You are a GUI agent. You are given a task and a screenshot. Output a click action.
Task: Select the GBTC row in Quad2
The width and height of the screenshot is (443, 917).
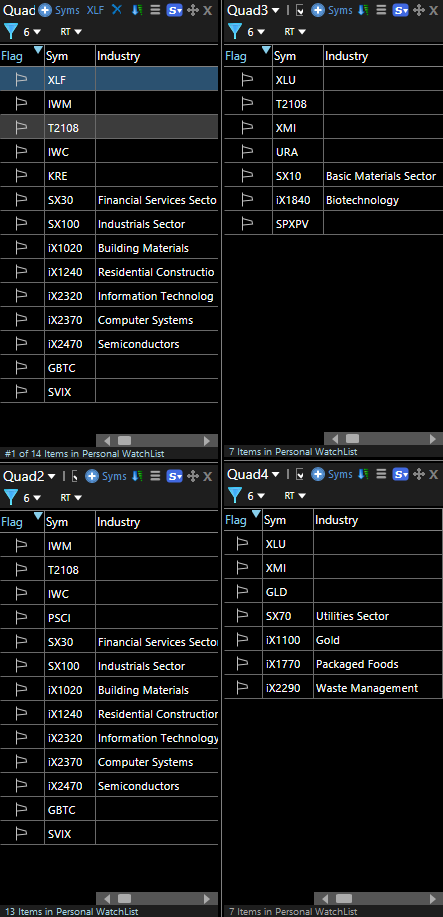click(109, 810)
